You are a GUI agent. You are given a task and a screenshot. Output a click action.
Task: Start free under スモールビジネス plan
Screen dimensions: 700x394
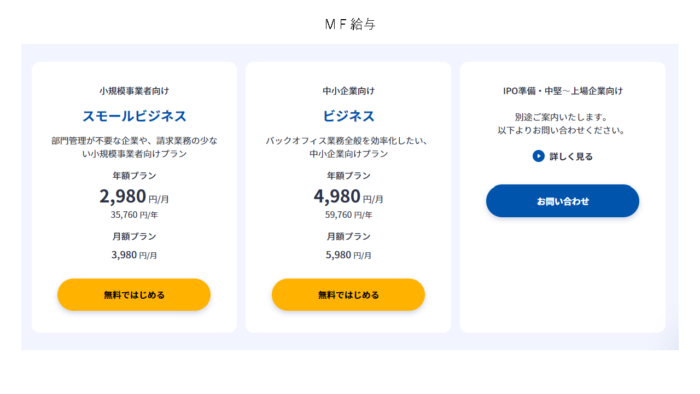tap(134, 295)
